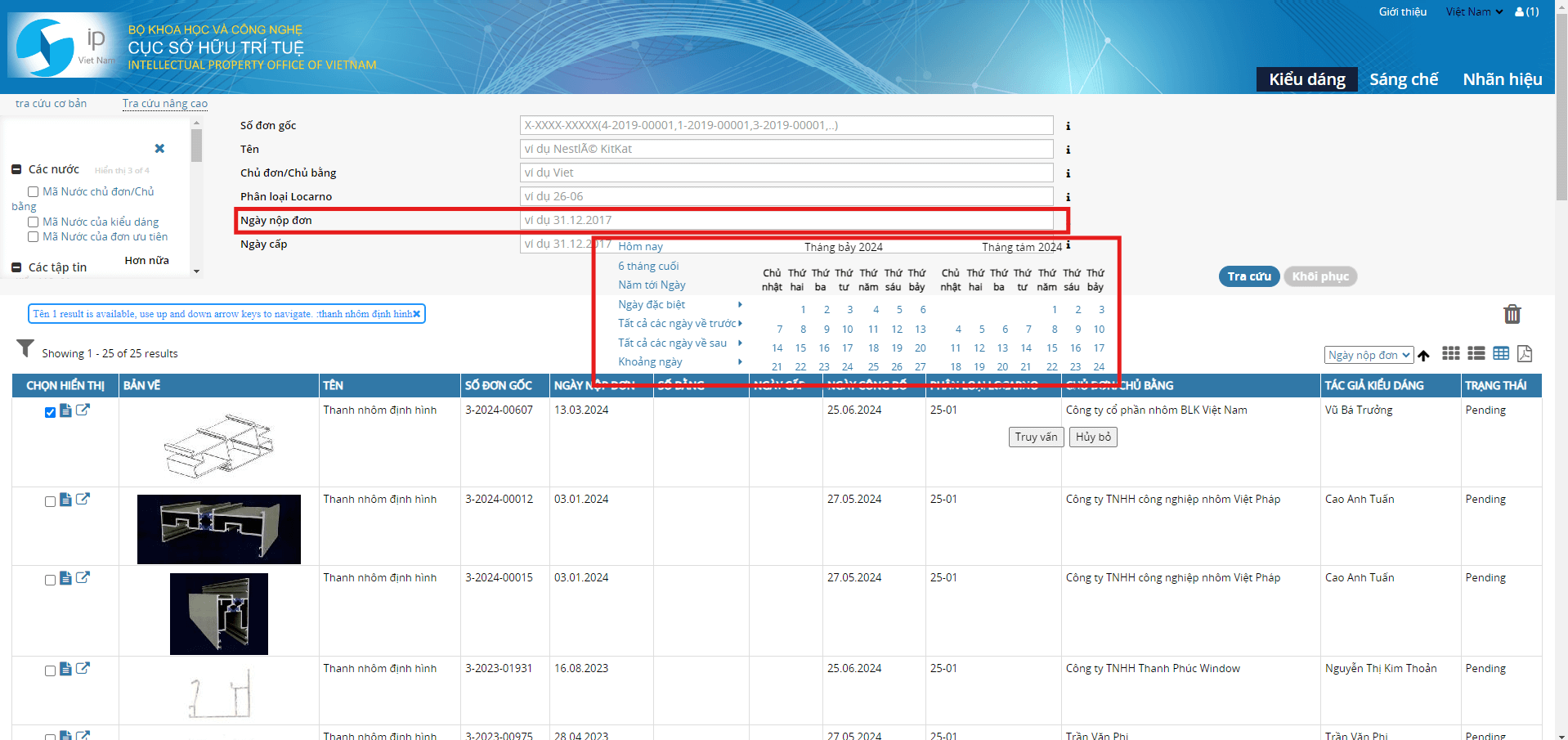The height and width of the screenshot is (740, 1568).
Task: Open the tra cứu cơ bản tab
Action: pos(51,104)
